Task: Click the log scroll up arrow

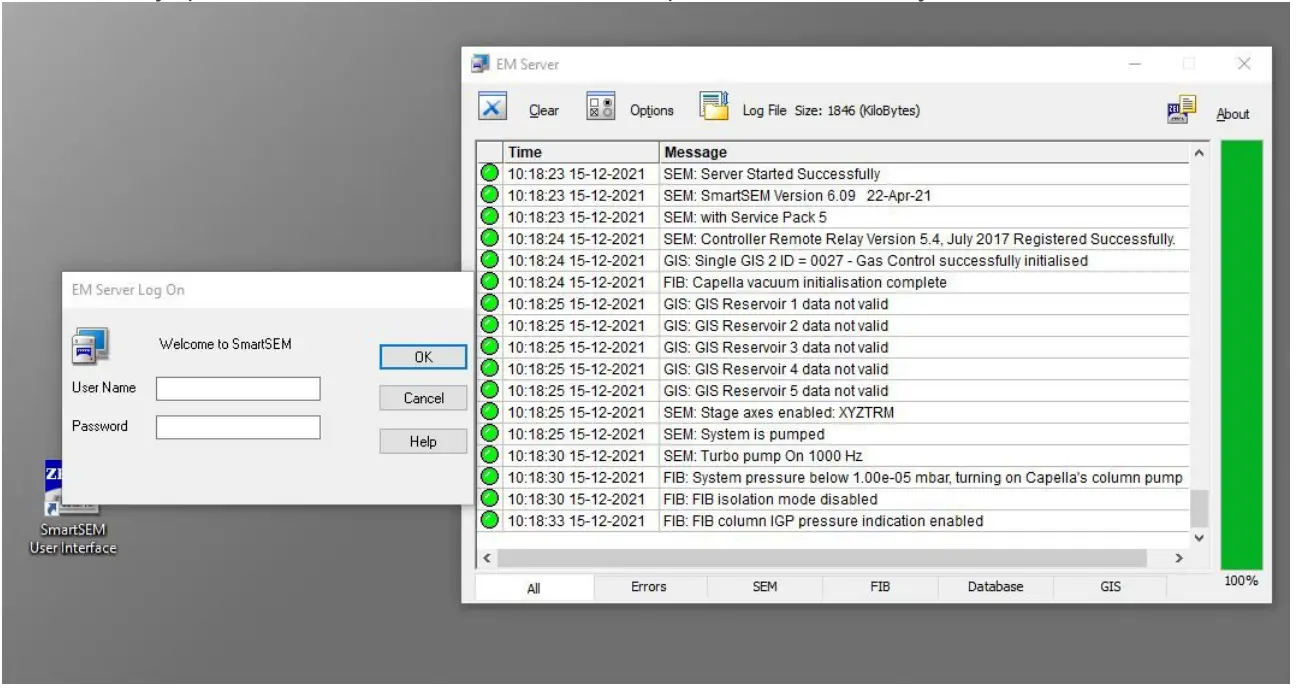Action: point(1199,152)
